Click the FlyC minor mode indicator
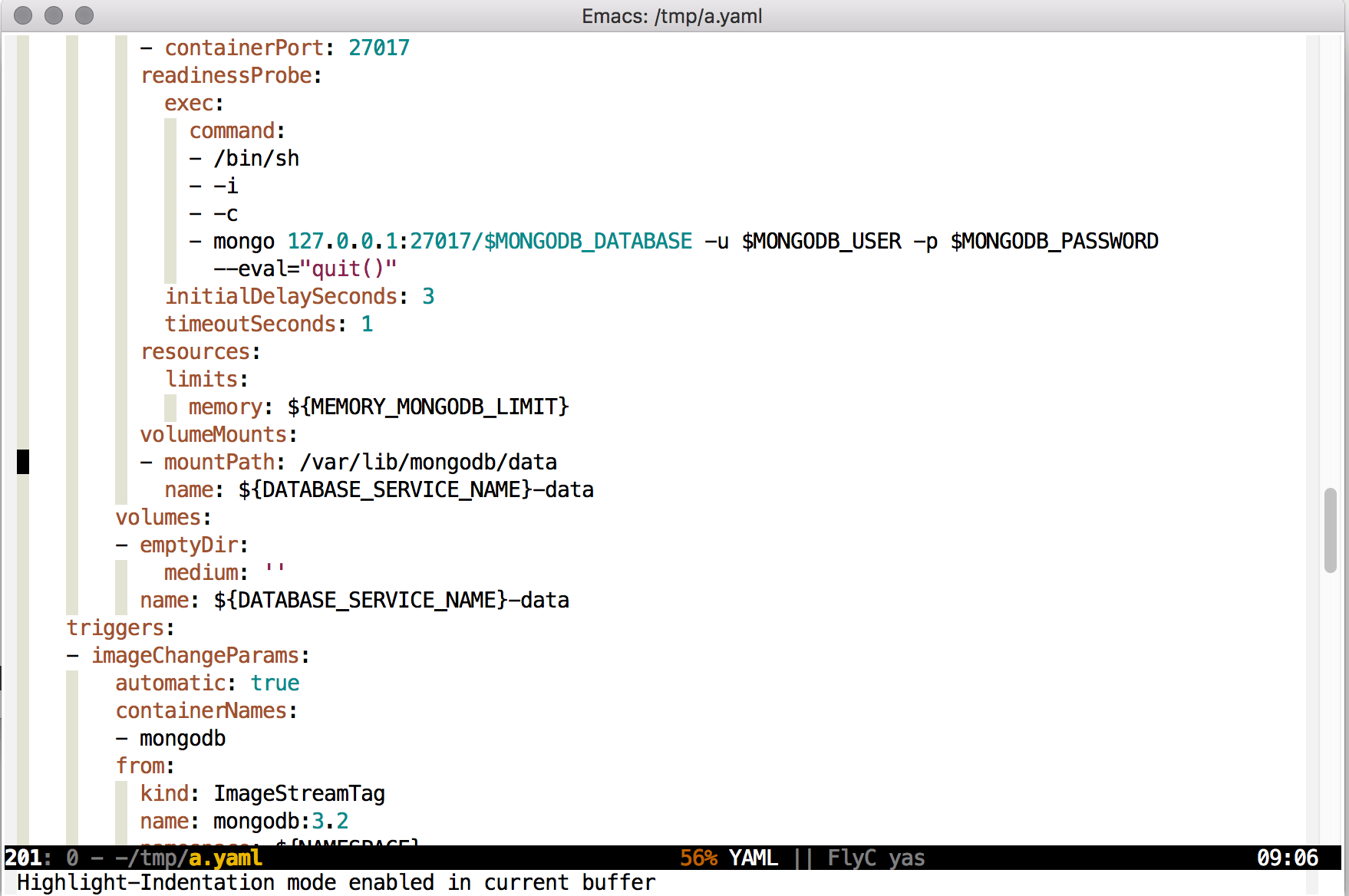The image size is (1349, 896). [851, 858]
